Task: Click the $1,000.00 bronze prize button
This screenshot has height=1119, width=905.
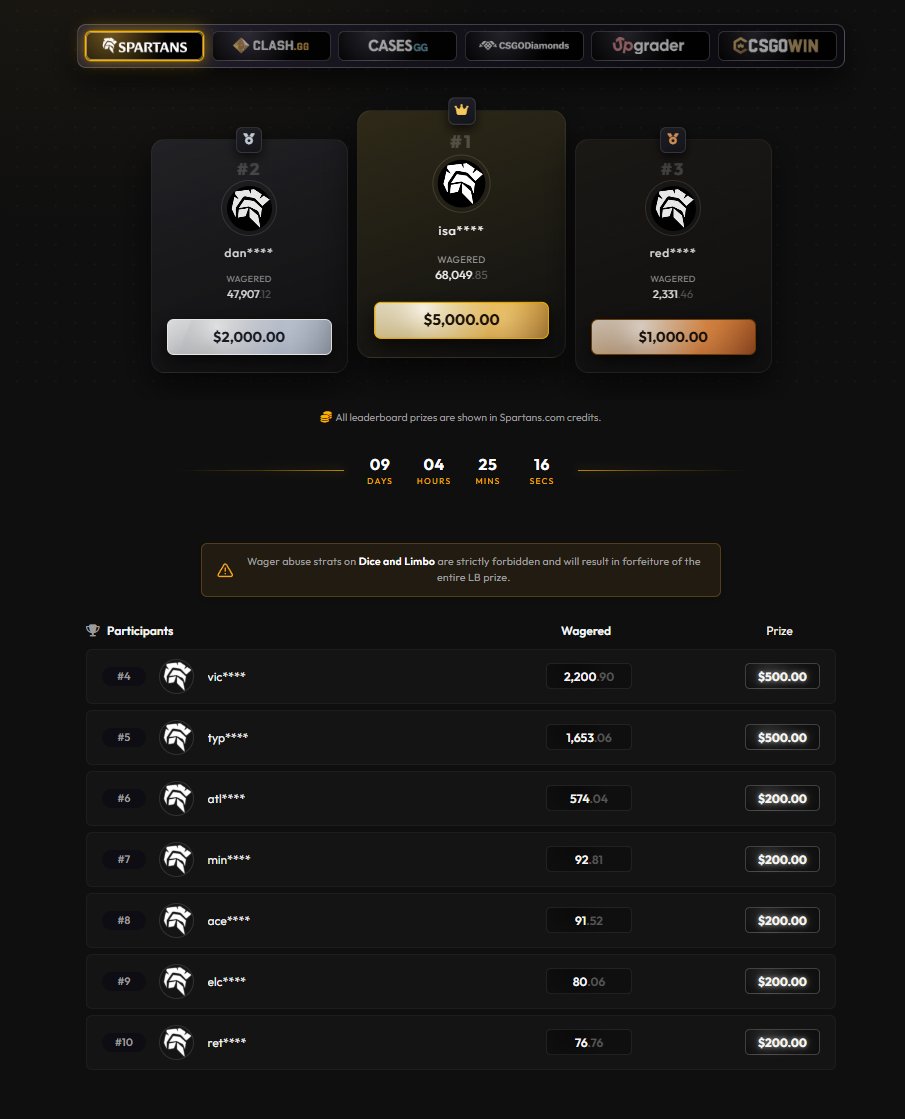Action: coord(673,337)
